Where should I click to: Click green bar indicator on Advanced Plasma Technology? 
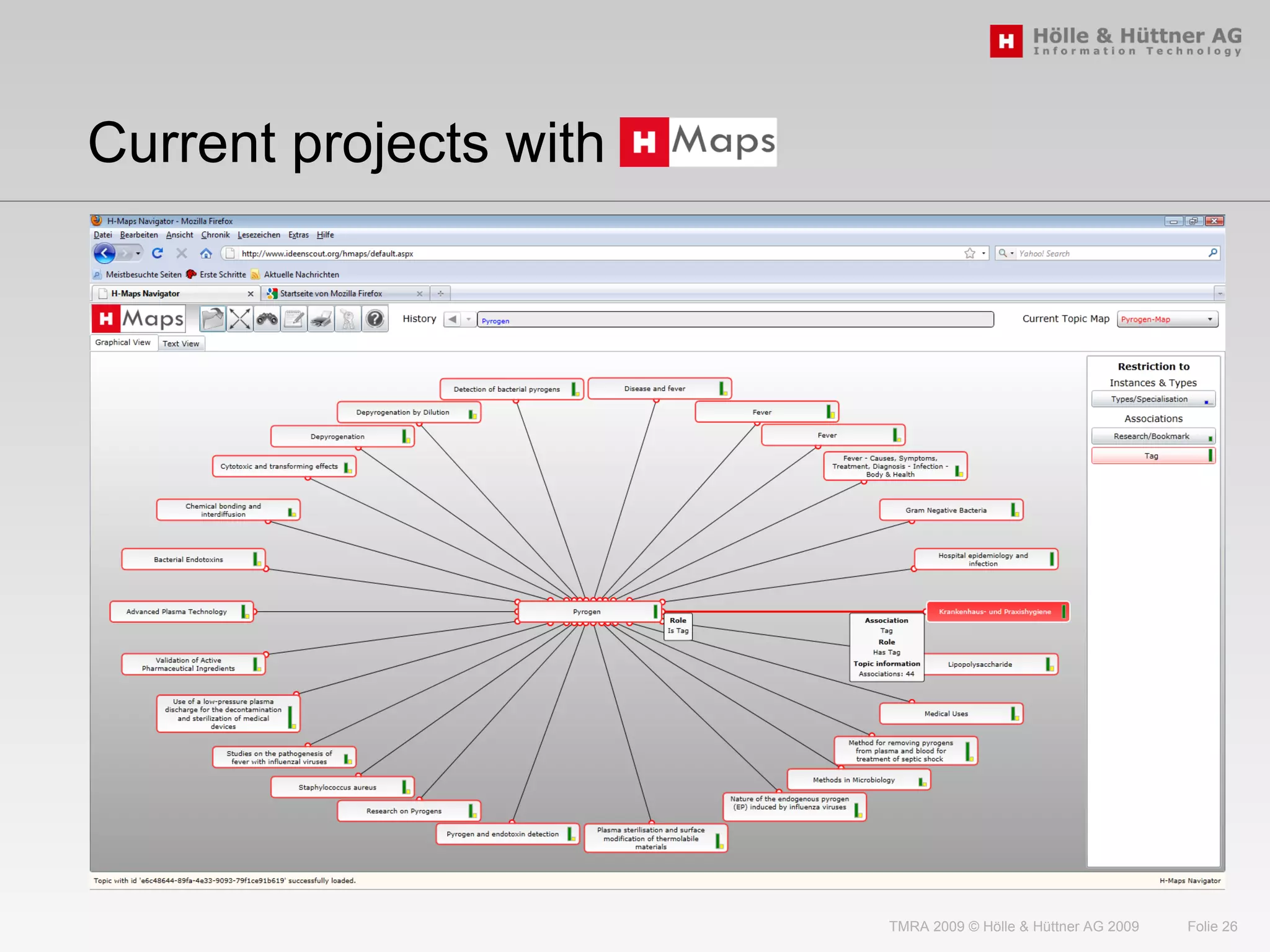(x=244, y=611)
